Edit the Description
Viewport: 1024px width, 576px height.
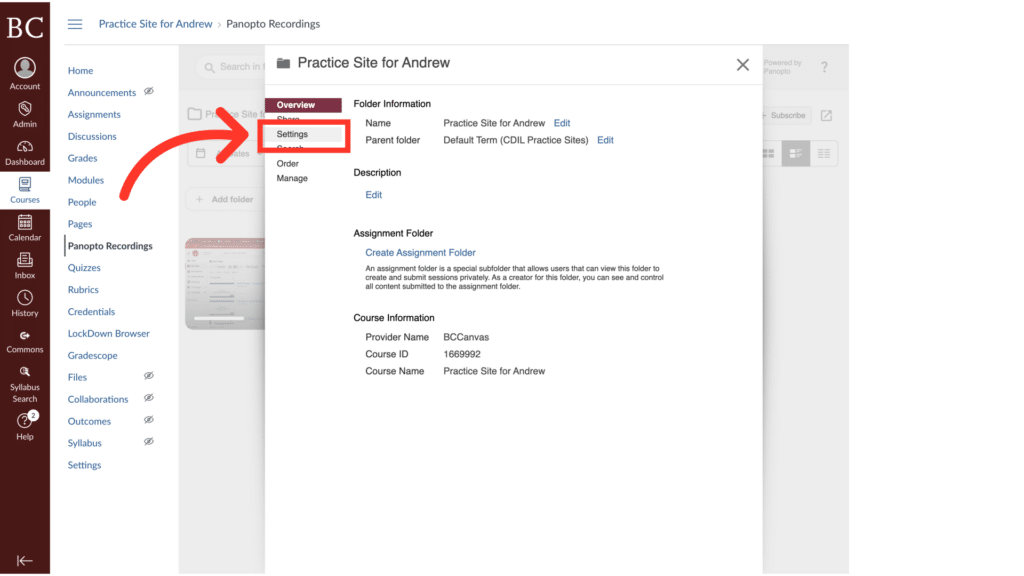point(374,195)
